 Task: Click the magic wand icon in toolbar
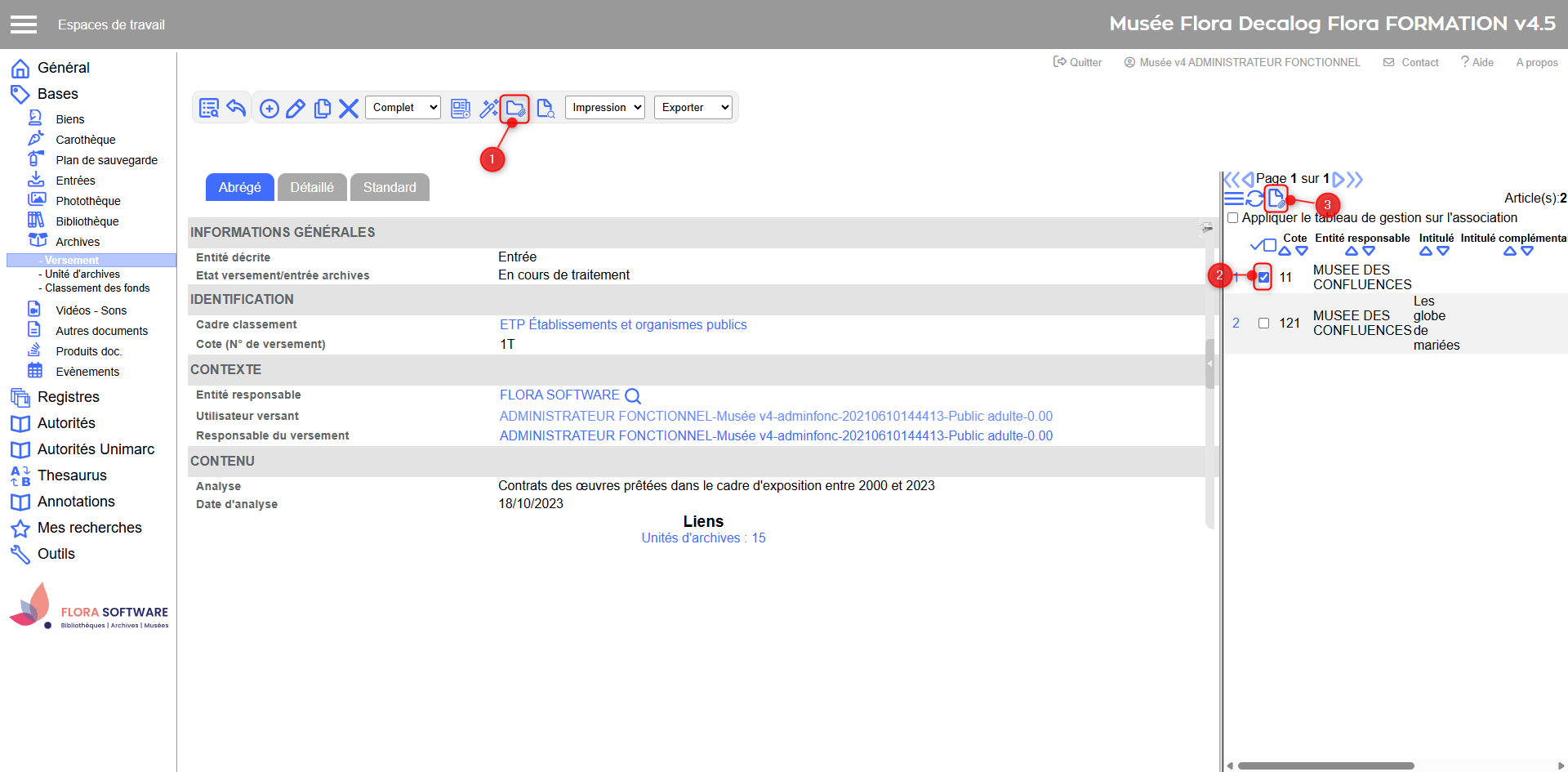click(x=488, y=108)
